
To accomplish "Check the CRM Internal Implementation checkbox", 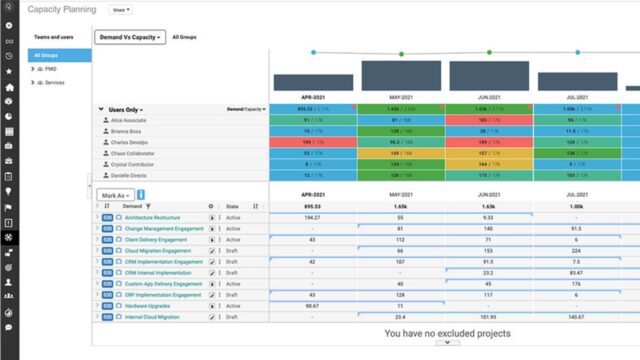I will pos(119,273).
